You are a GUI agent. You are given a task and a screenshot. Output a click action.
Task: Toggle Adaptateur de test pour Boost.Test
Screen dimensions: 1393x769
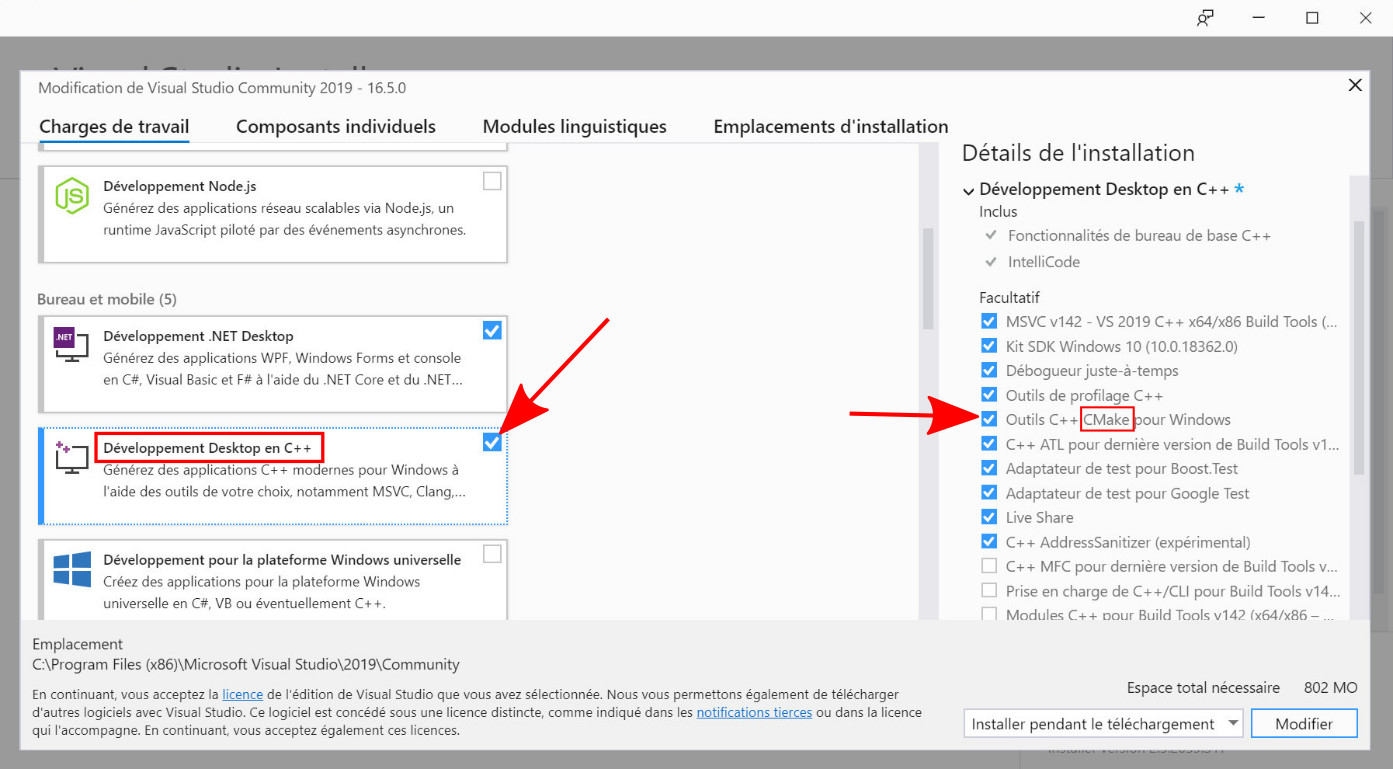(x=989, y=468)
